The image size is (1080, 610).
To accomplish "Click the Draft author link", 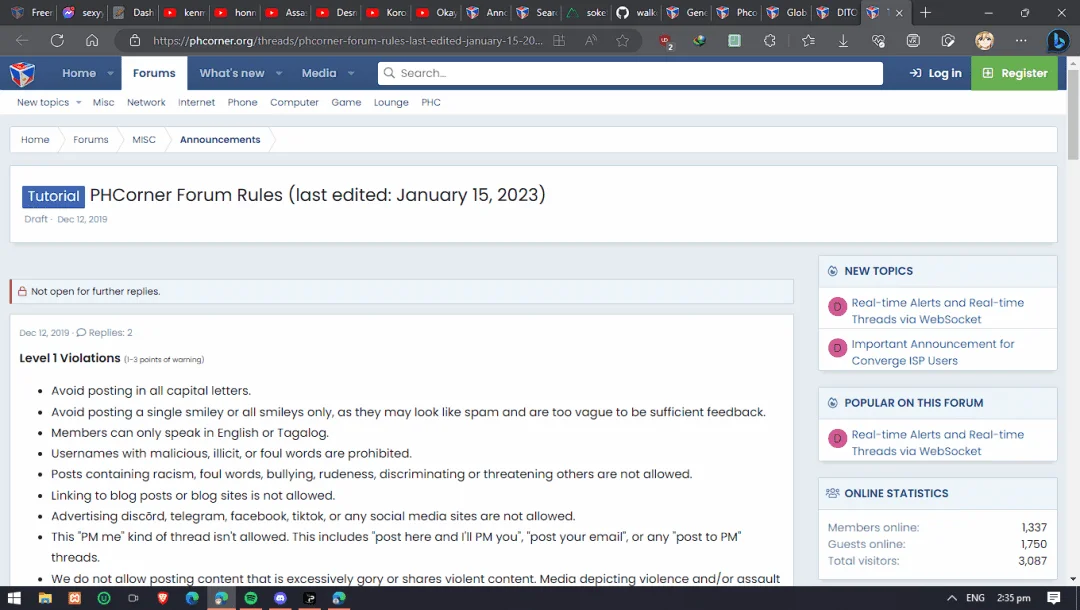I will (36, 219).
